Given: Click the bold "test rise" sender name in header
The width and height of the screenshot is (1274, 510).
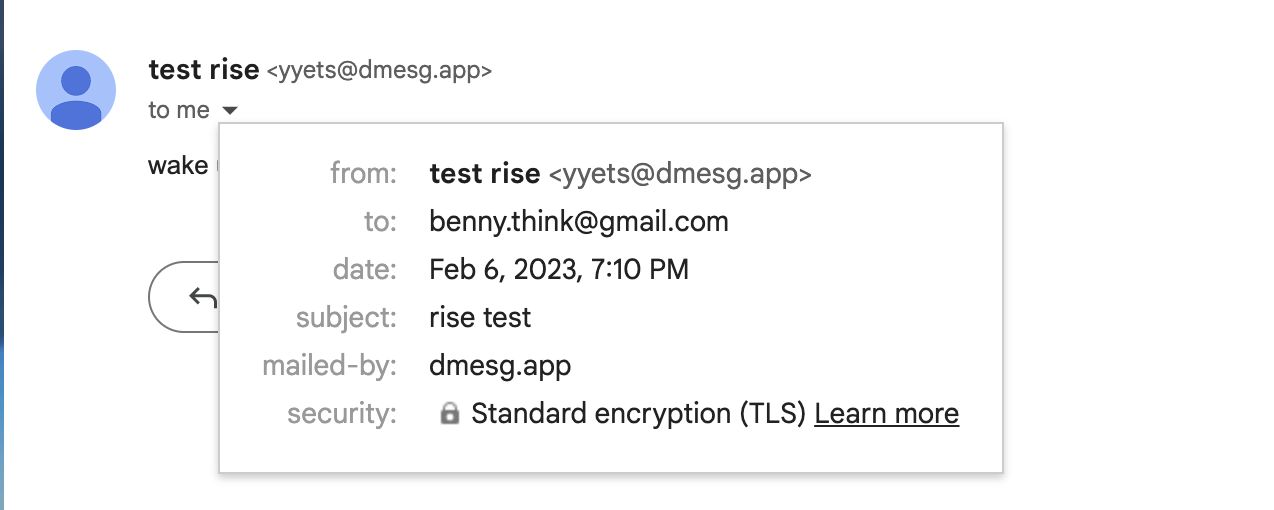Looking at the screenshot, I should point(203,69).
